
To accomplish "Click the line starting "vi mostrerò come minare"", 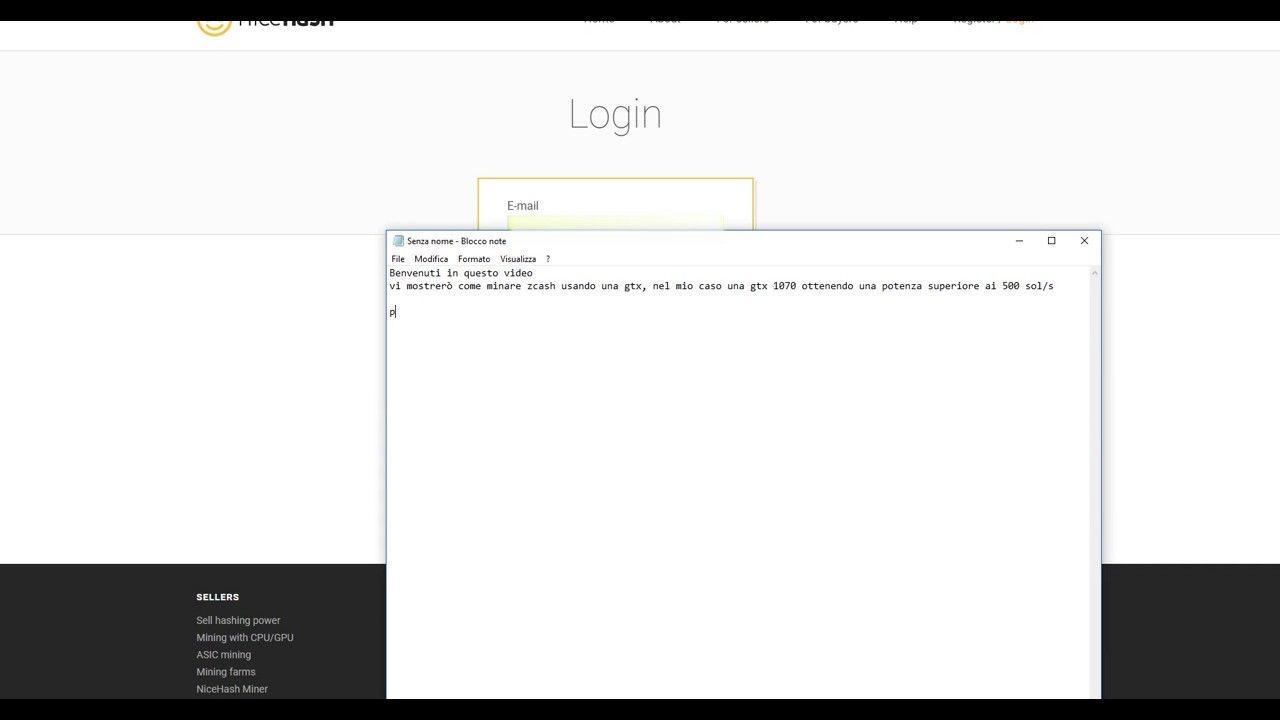I will coord(721,286).
